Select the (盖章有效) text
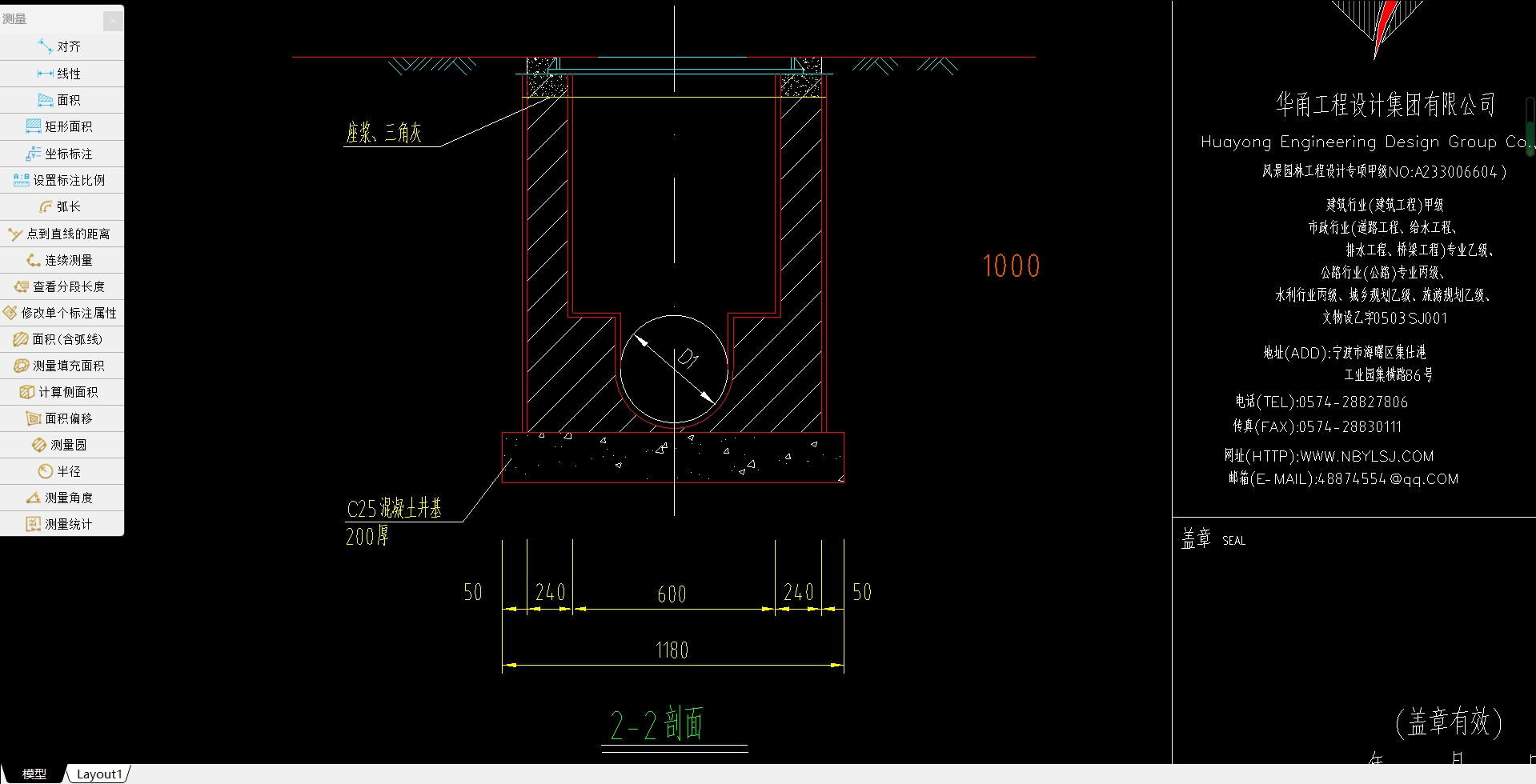The height and width of the screenshot is (784, 1536). pos(1449,722)
